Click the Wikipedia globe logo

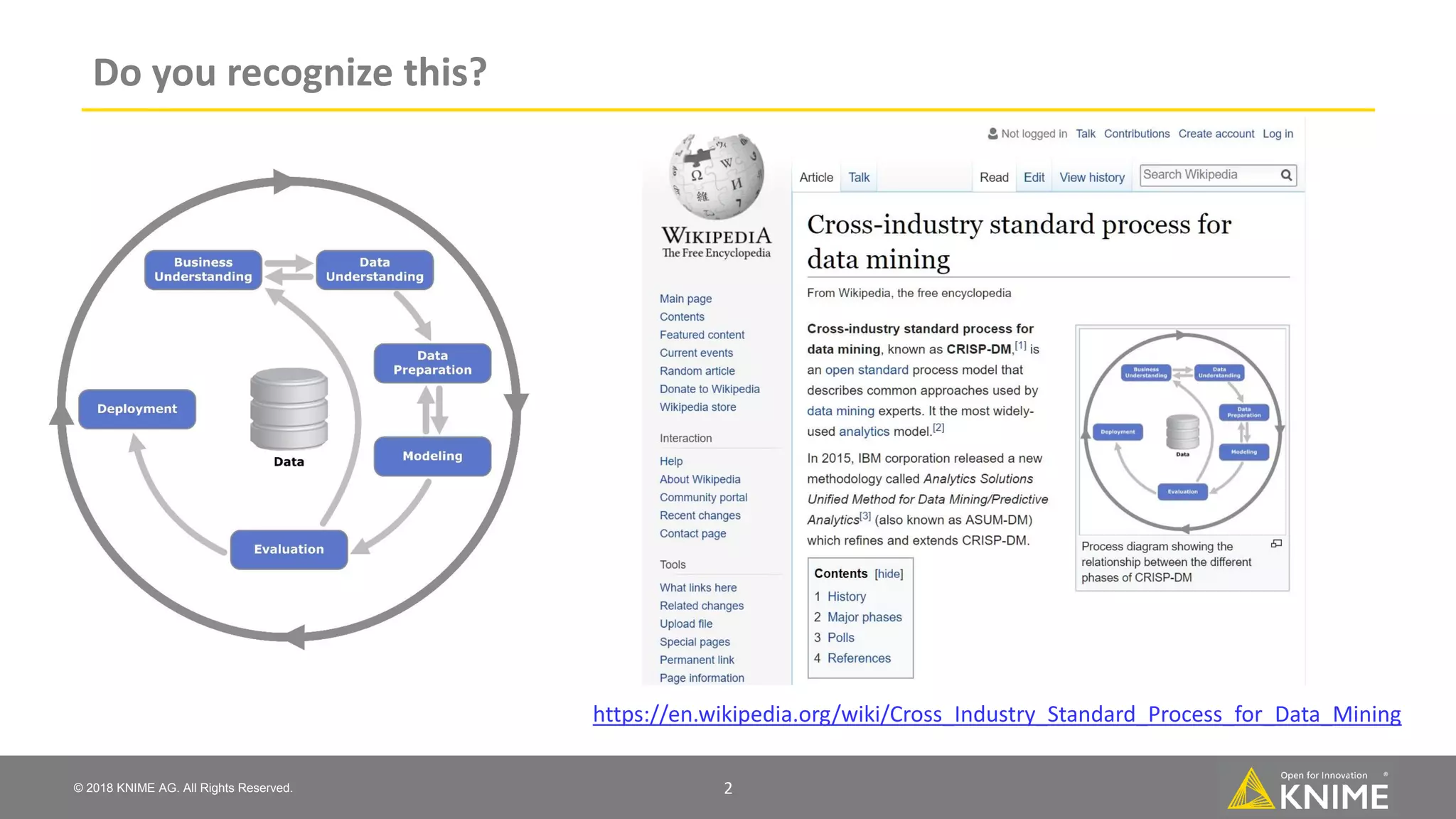pos(717,176)
